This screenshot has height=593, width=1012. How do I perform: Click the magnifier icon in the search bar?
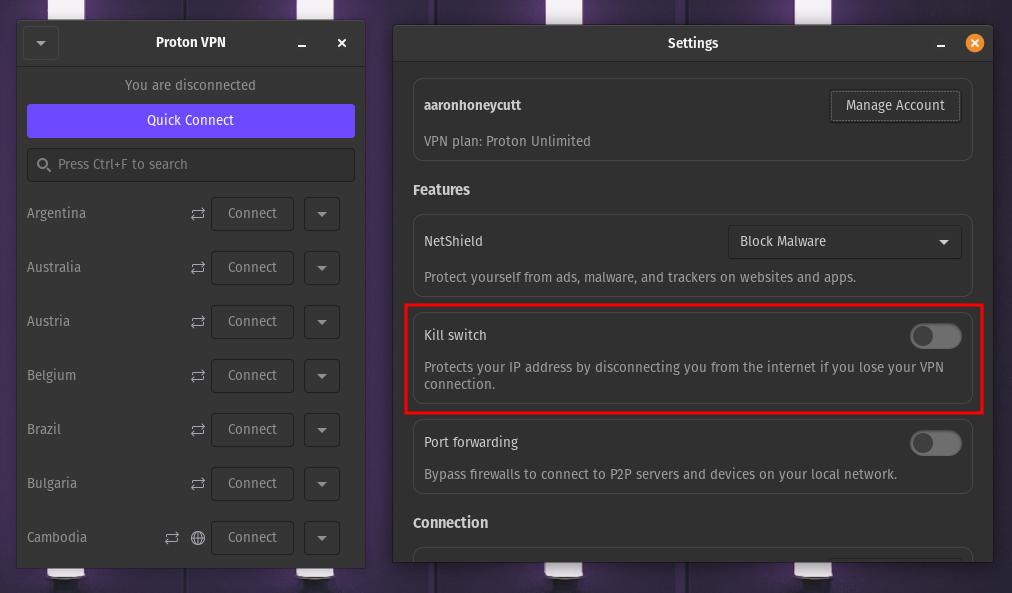point(44,164)
